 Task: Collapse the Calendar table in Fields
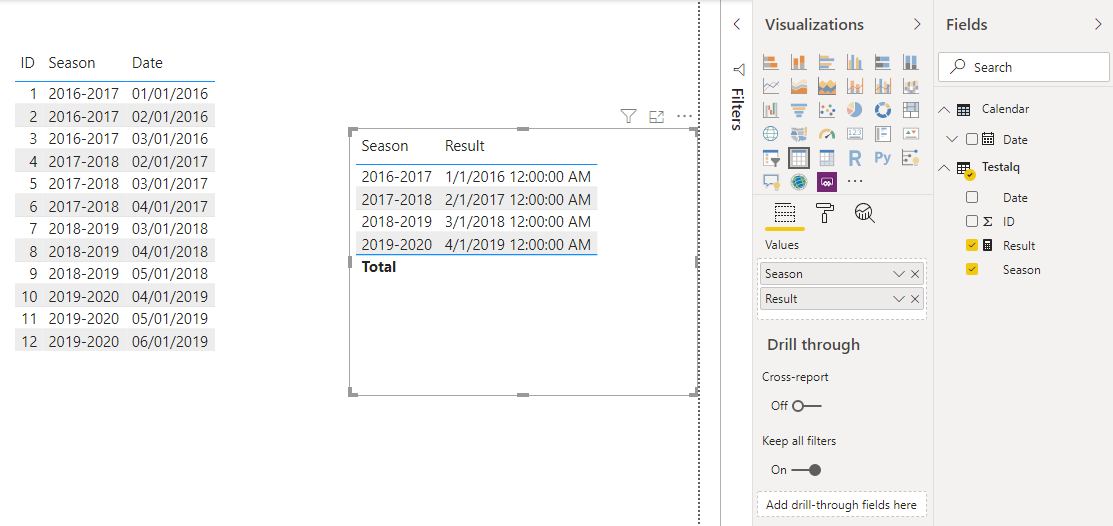coord(943,109)
